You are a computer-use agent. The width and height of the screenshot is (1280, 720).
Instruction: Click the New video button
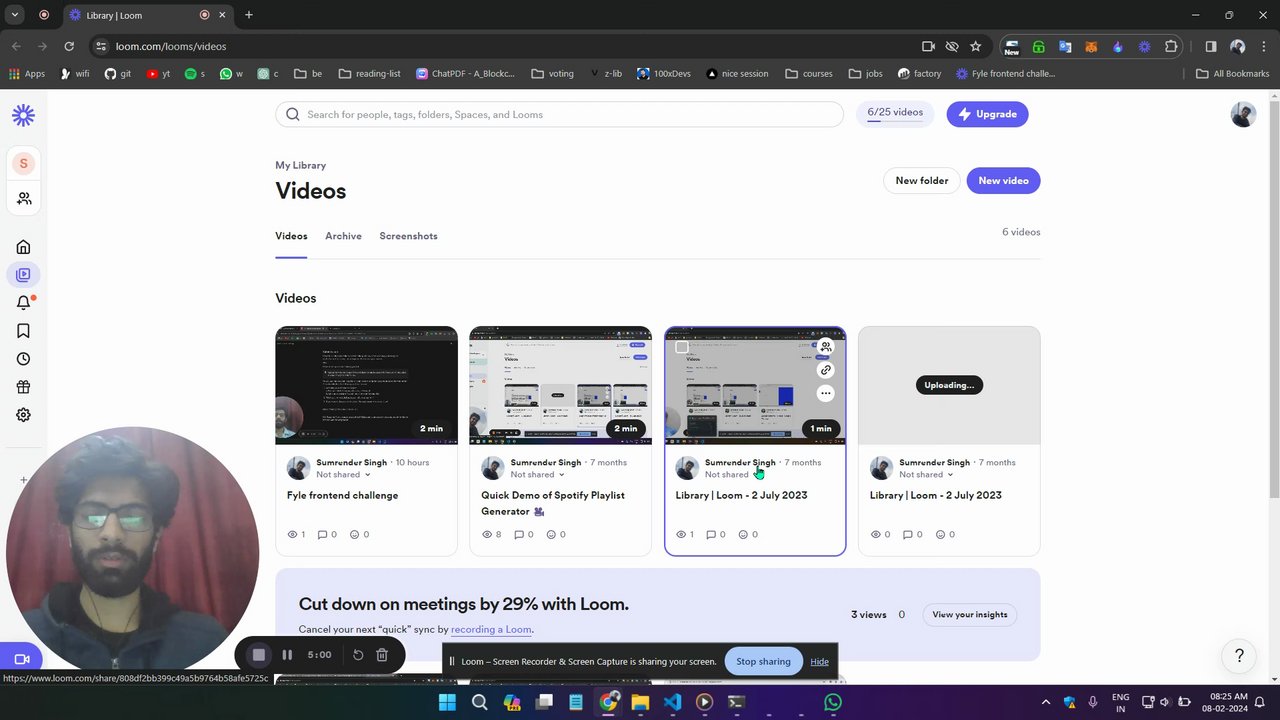(x=1003, y=181)
